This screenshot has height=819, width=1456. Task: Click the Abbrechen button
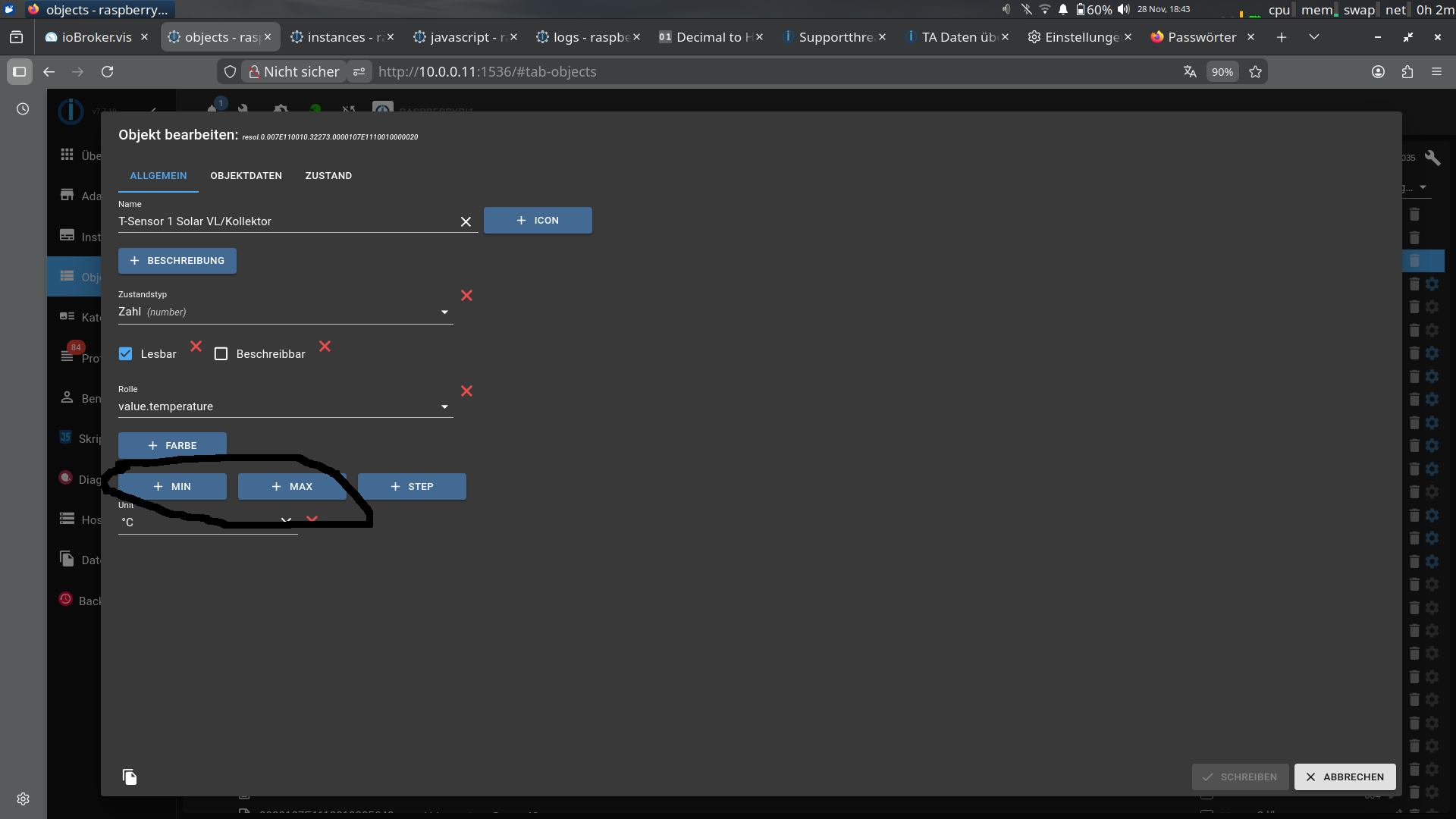[1345, 777]
